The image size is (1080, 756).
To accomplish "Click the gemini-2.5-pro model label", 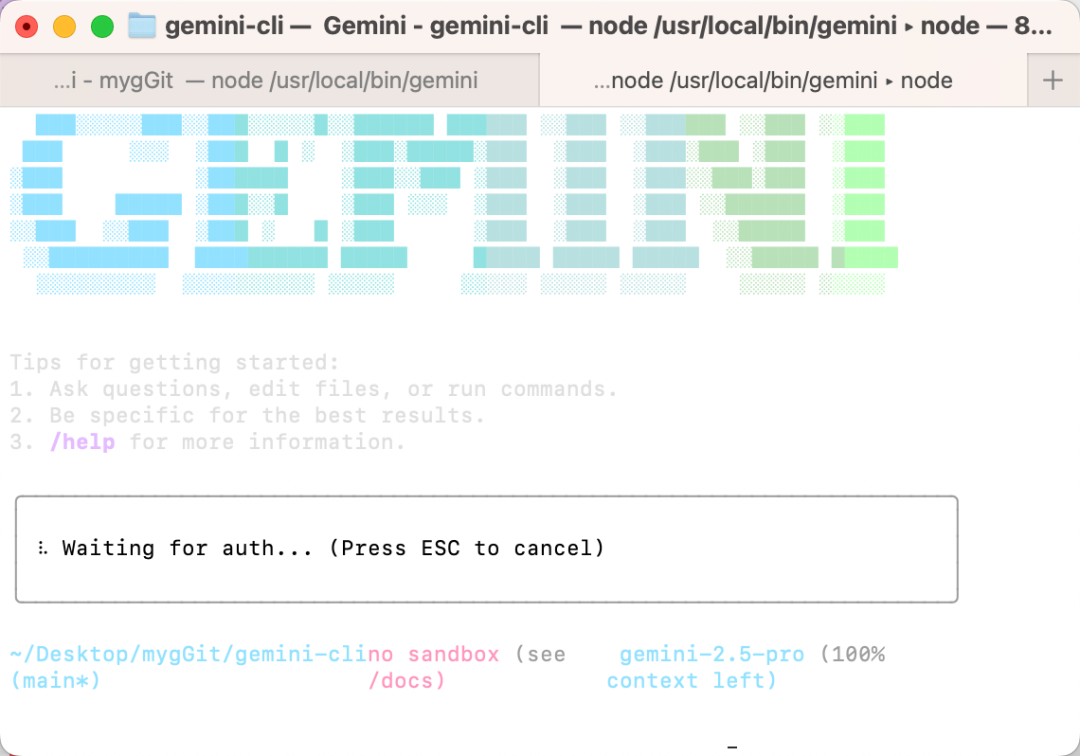I will (712, 654).
